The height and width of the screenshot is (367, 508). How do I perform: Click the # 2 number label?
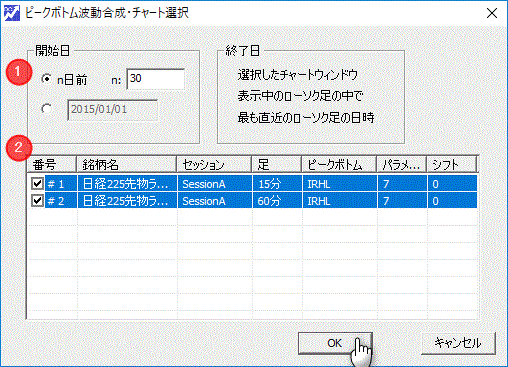[x=56, y=201]
